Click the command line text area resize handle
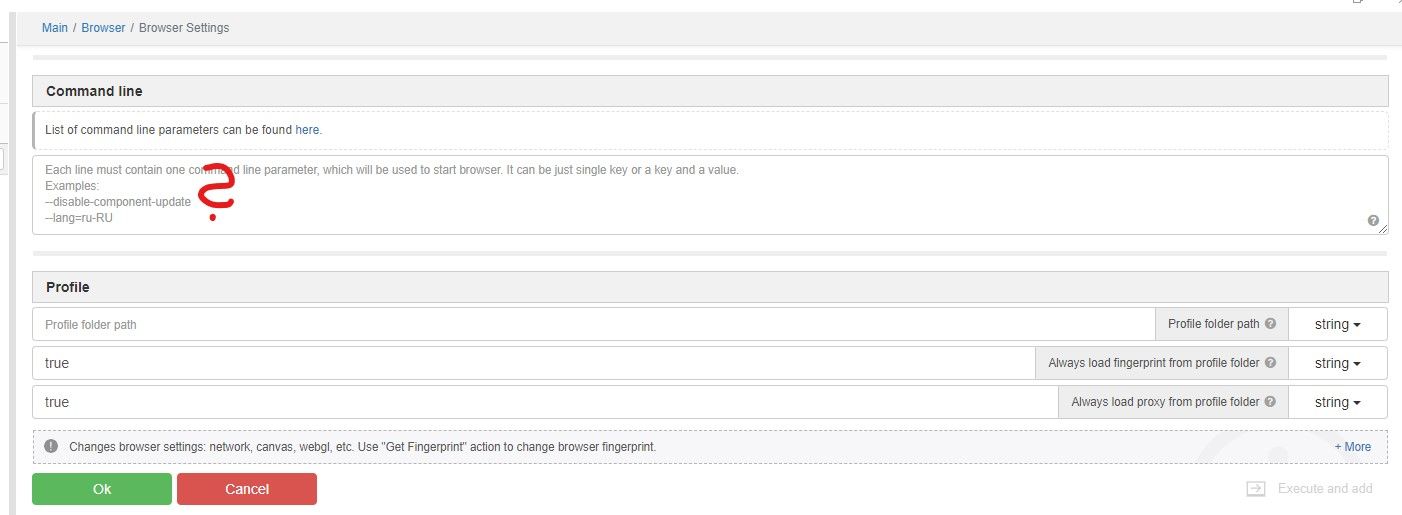This screenshot has width=1402, height=515. [x=1384, y=230]
